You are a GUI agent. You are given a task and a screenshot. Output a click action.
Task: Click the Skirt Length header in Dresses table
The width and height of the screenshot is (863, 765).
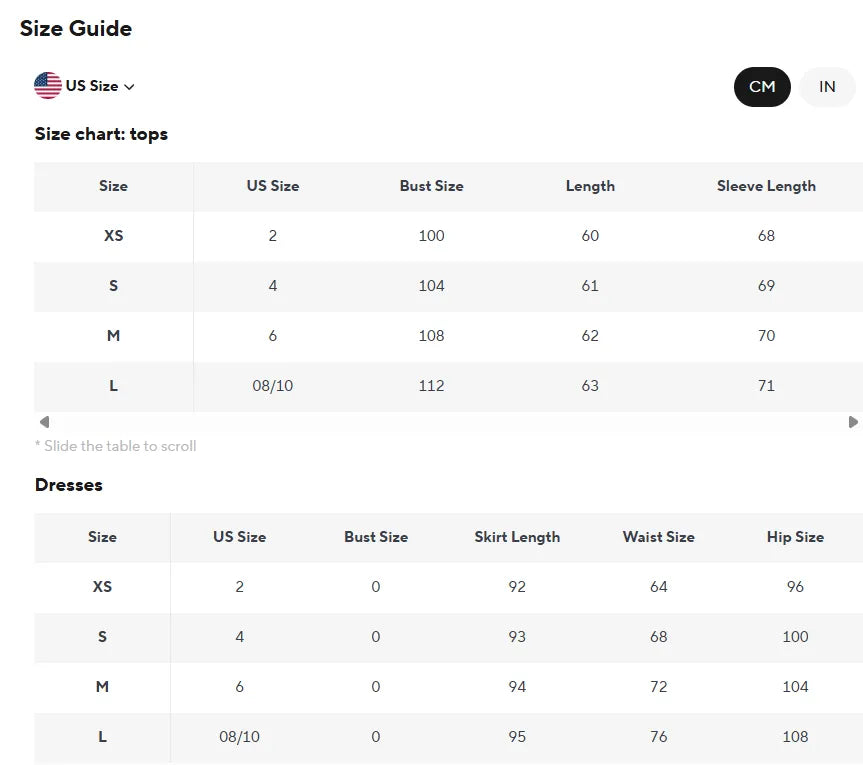click(517, 537)
